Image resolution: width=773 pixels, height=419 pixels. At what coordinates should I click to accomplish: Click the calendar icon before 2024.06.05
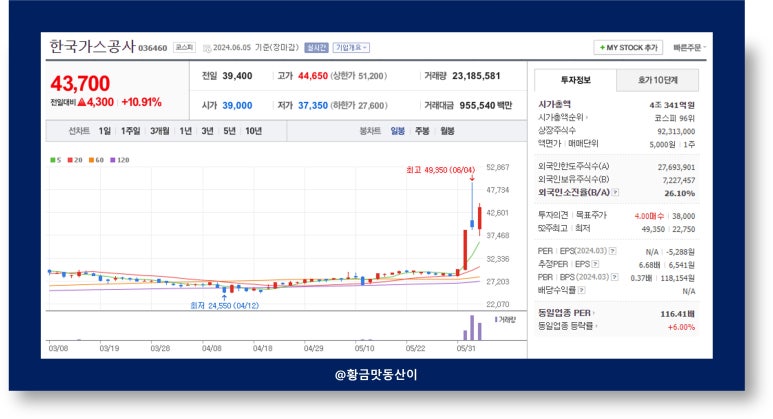click(207, 48)
